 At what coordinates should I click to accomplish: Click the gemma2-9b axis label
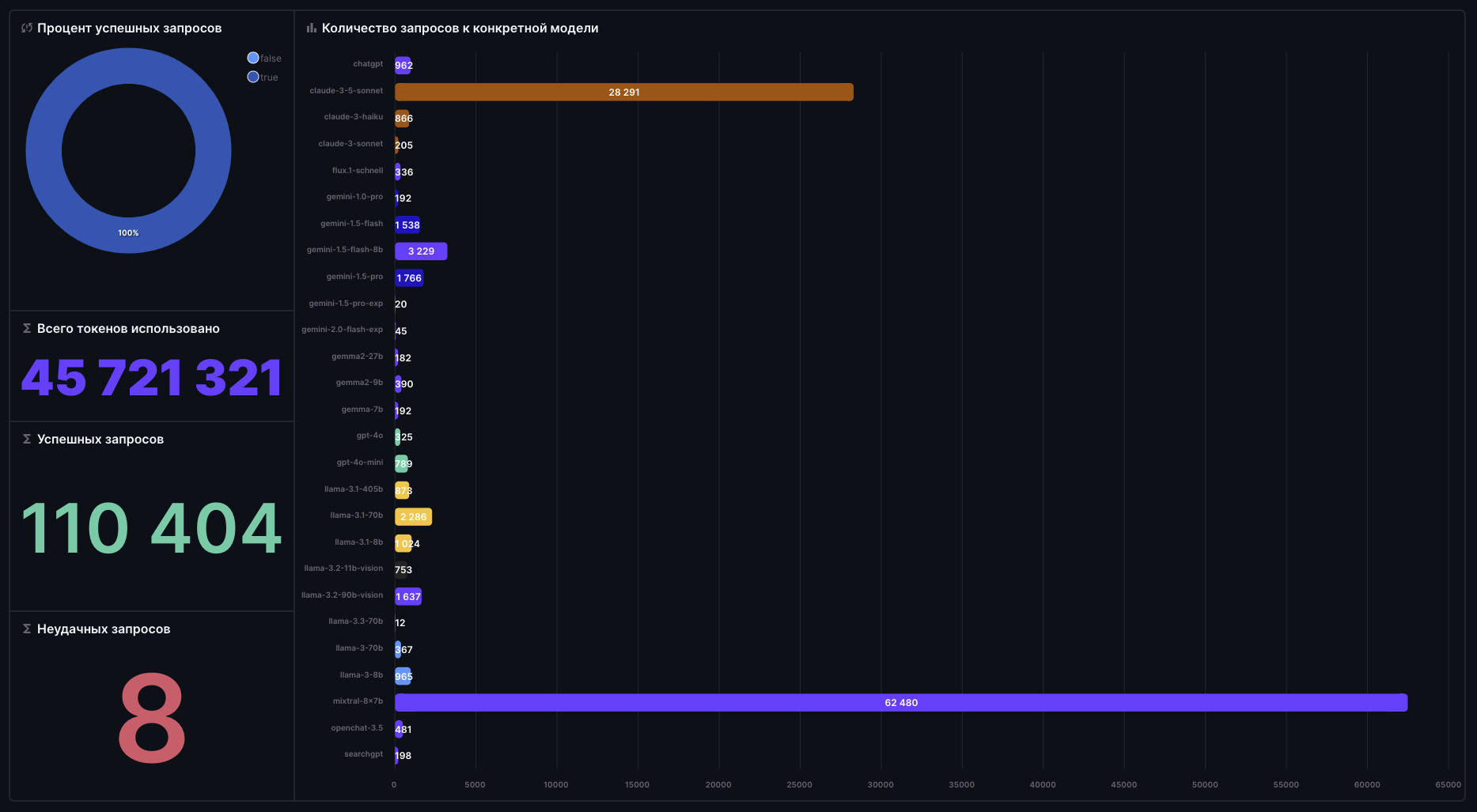pyautogui.click(x=359, y=383)
